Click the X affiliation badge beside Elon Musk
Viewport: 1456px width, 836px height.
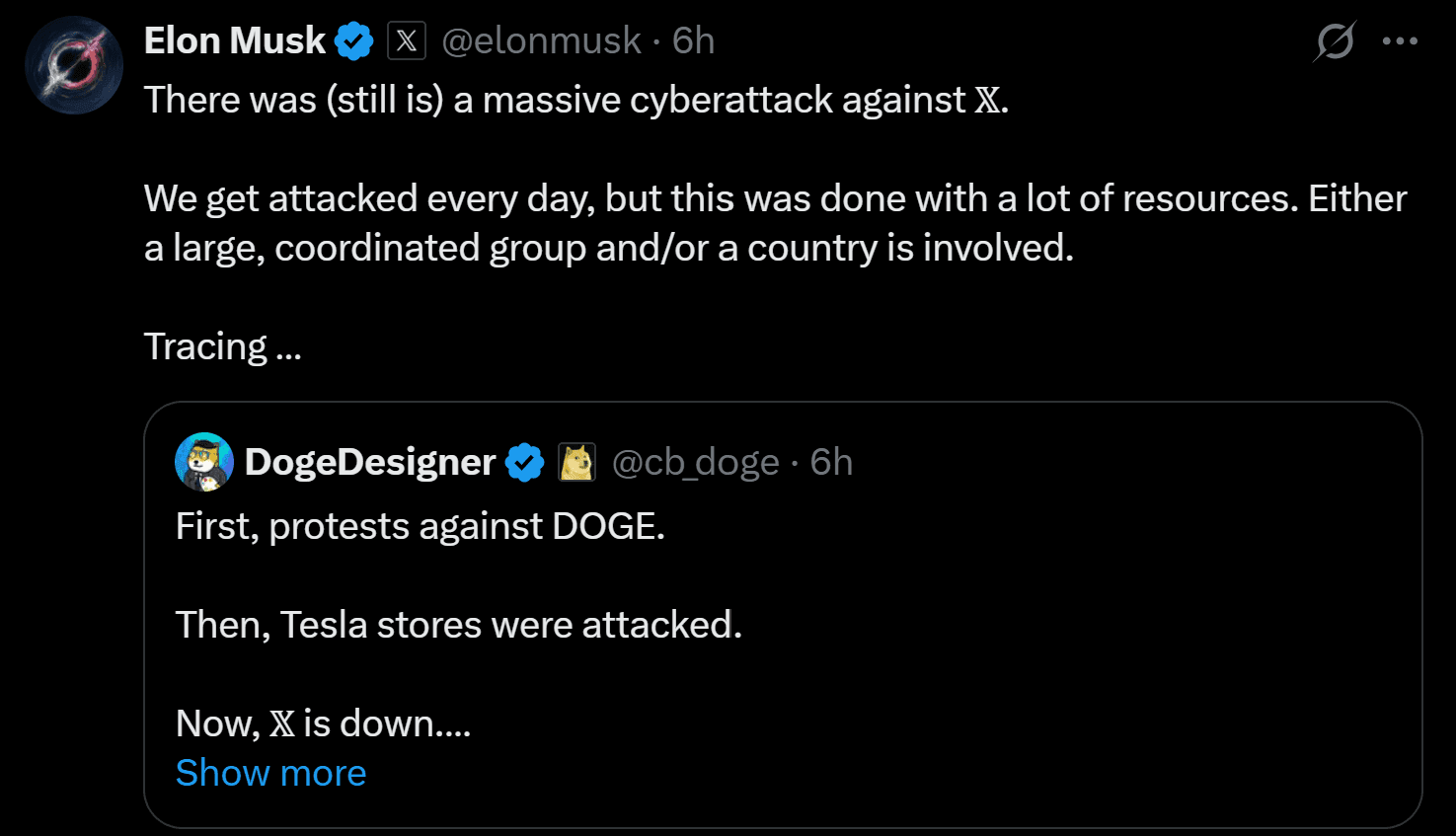[x=407, y=41]
